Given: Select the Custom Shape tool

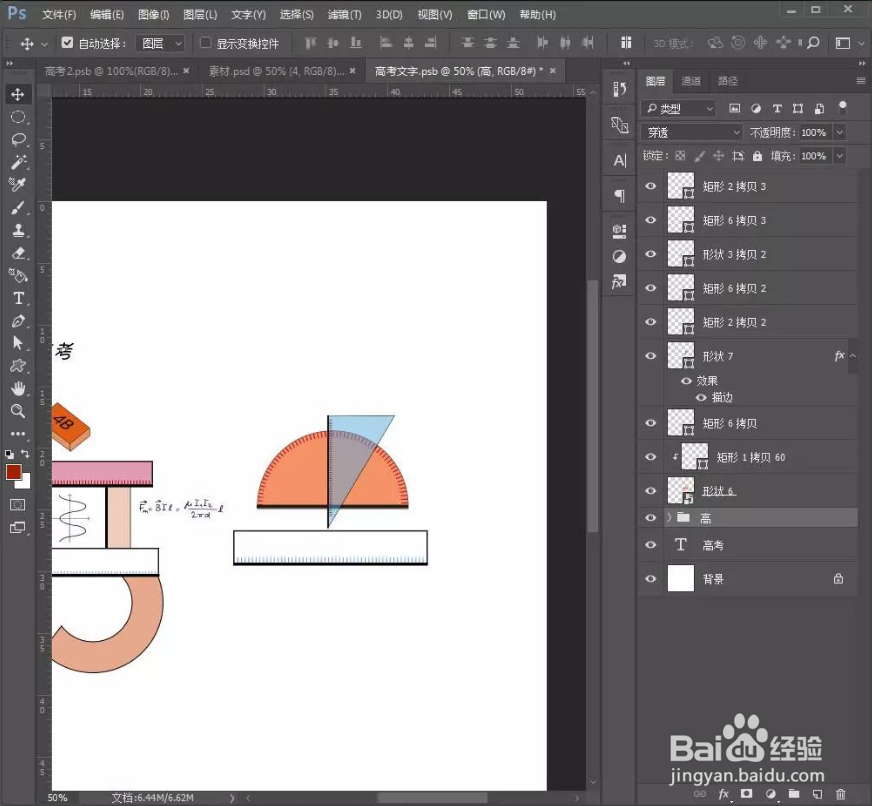Looking at the screenshot, I should pos(18,365).
